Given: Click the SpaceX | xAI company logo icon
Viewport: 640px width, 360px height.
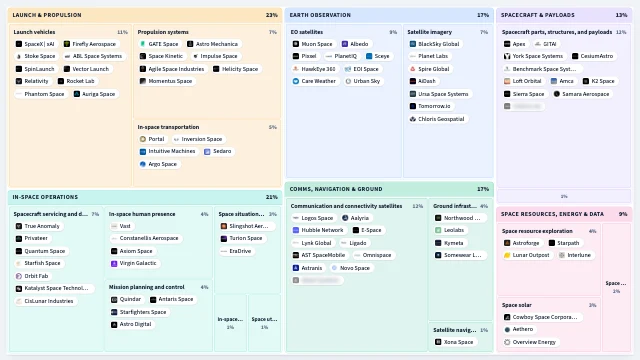Looking at the screenshot, I should pyautogui.click(x=19, y=44).
